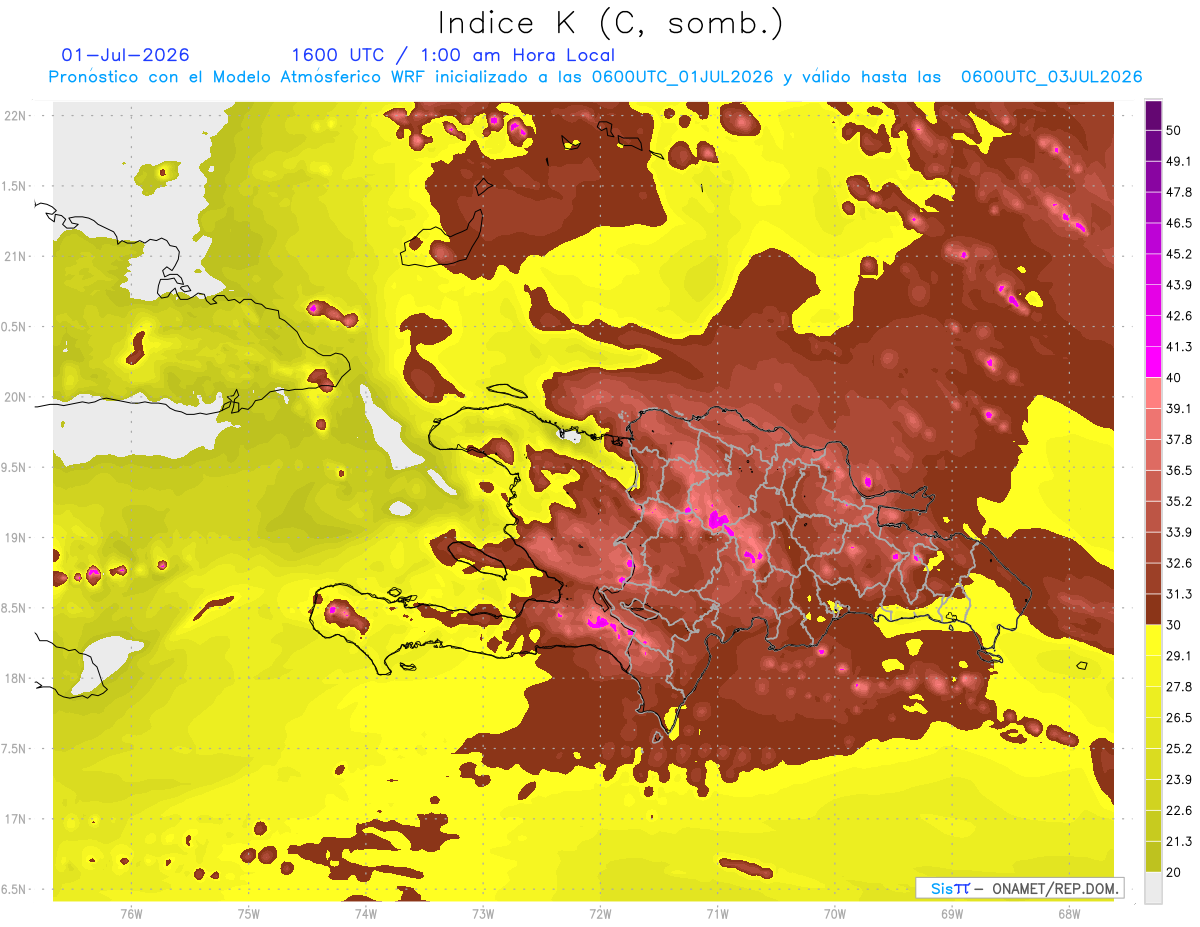Click the '17N' latitude axis label
This screenshot has width=1200, height=927.
16,820
